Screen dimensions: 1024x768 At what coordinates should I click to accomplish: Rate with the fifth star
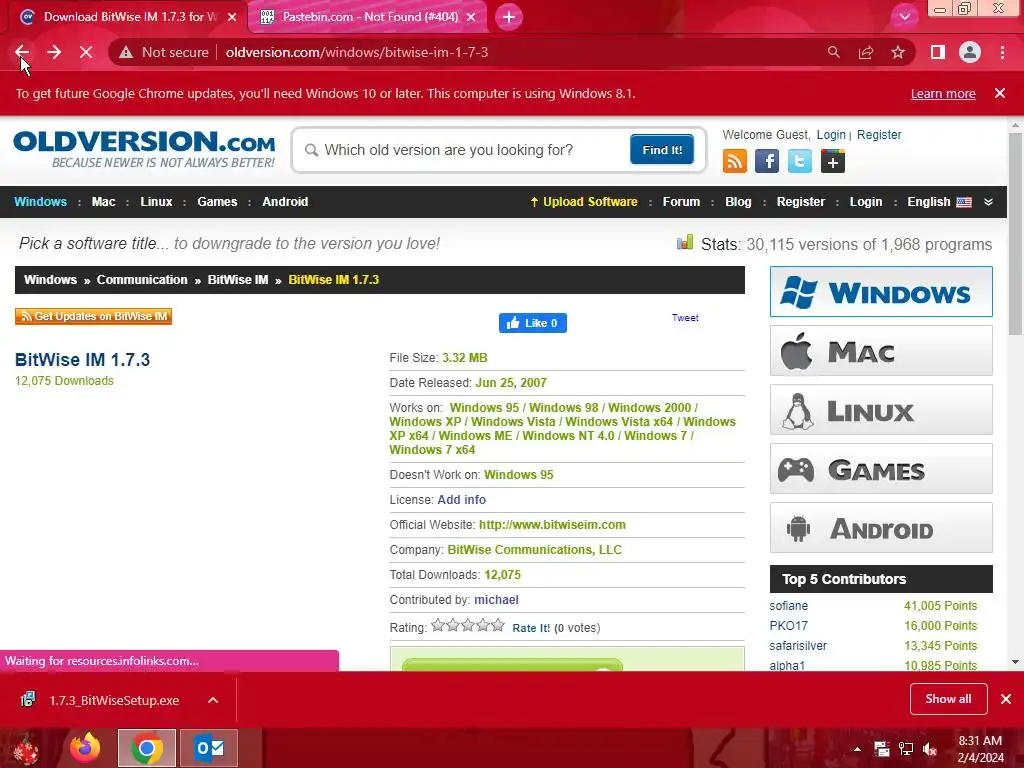[x=498, y=626]
